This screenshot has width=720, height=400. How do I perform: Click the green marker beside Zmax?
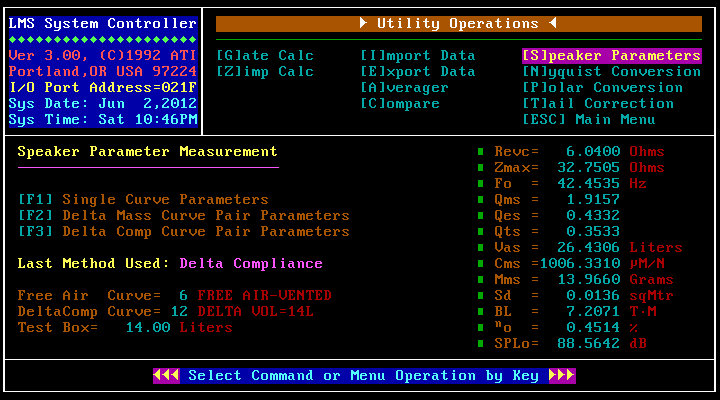pyautogui.click(x=480, y=168)
